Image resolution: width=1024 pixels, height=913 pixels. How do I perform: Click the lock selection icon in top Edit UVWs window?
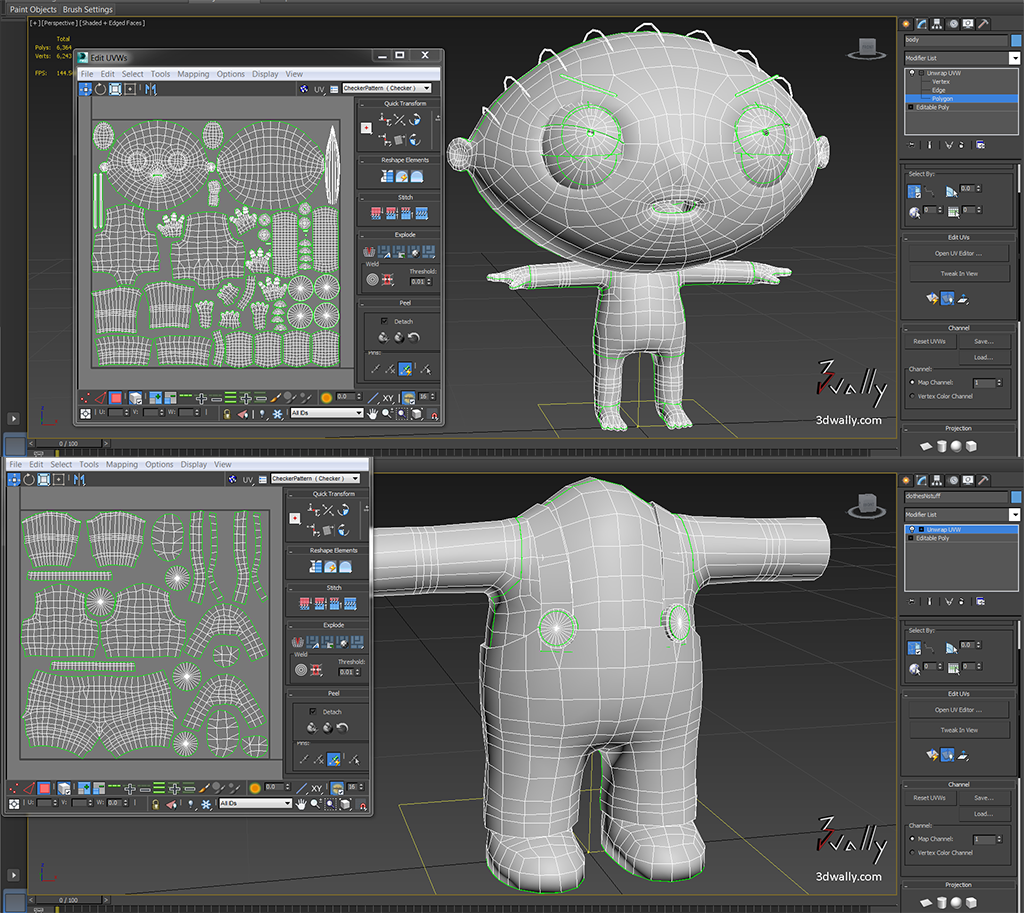point(227,413)
